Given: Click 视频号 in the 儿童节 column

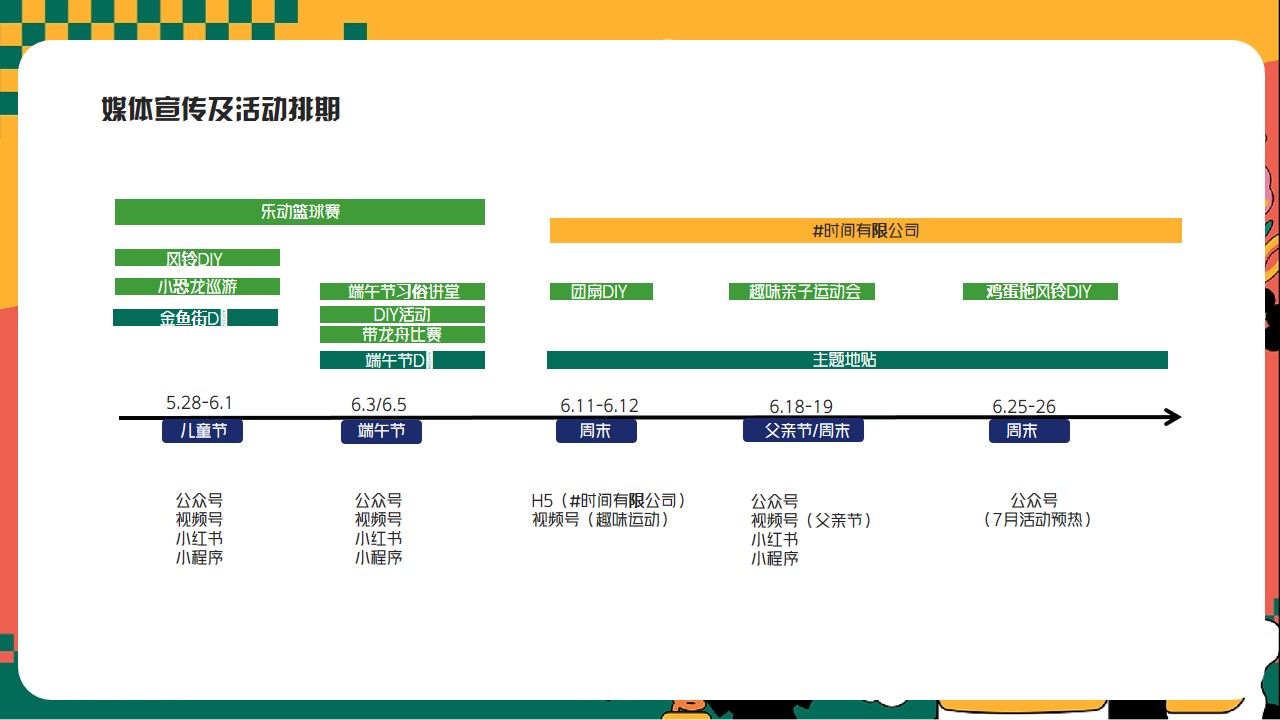Looking at the screenshot, I should coord(199,519).
